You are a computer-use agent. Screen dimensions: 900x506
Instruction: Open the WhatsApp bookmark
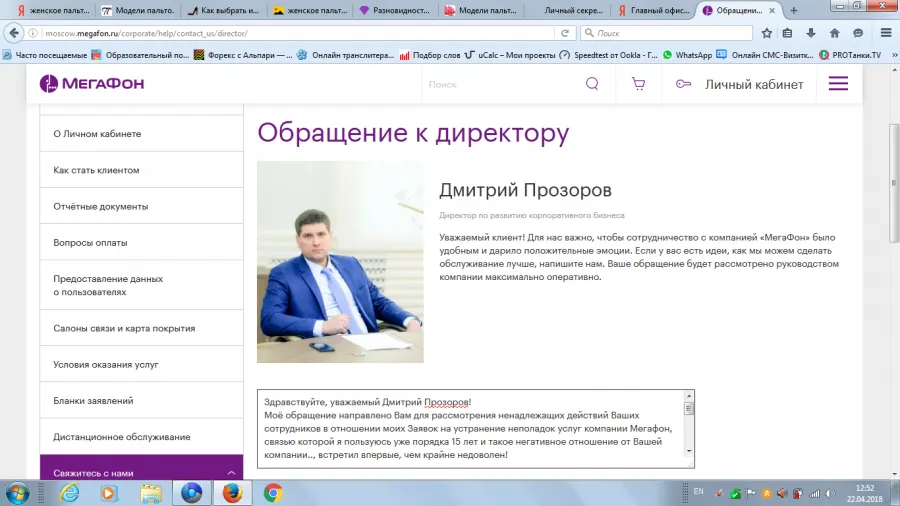(687, 55)
